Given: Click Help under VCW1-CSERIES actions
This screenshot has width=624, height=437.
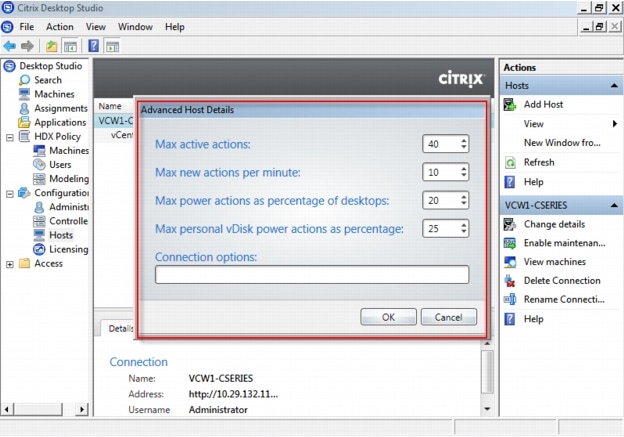Looking at the screenshot, I should coord(533,319).
